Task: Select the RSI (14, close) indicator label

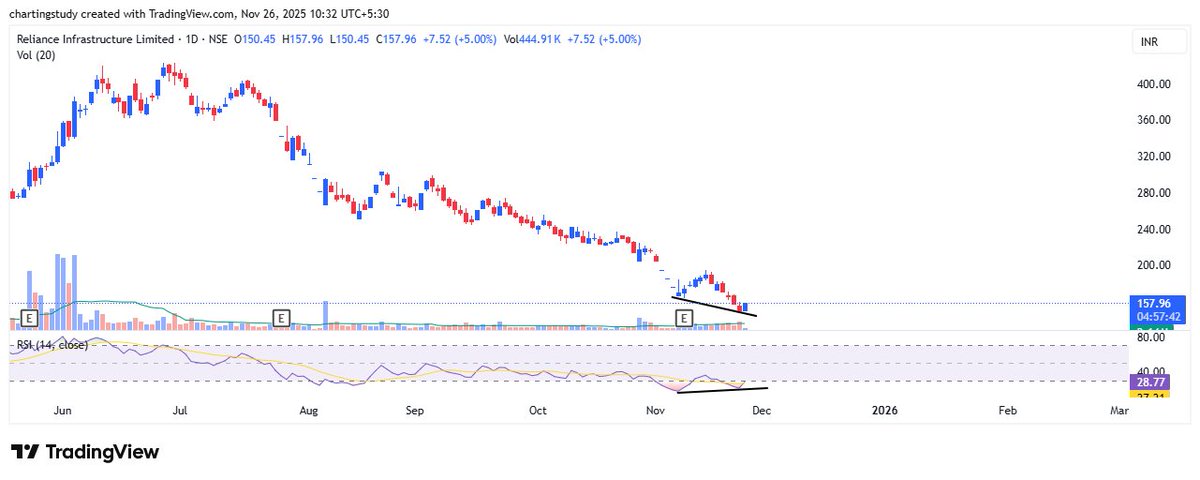Action: pos(51,344)
